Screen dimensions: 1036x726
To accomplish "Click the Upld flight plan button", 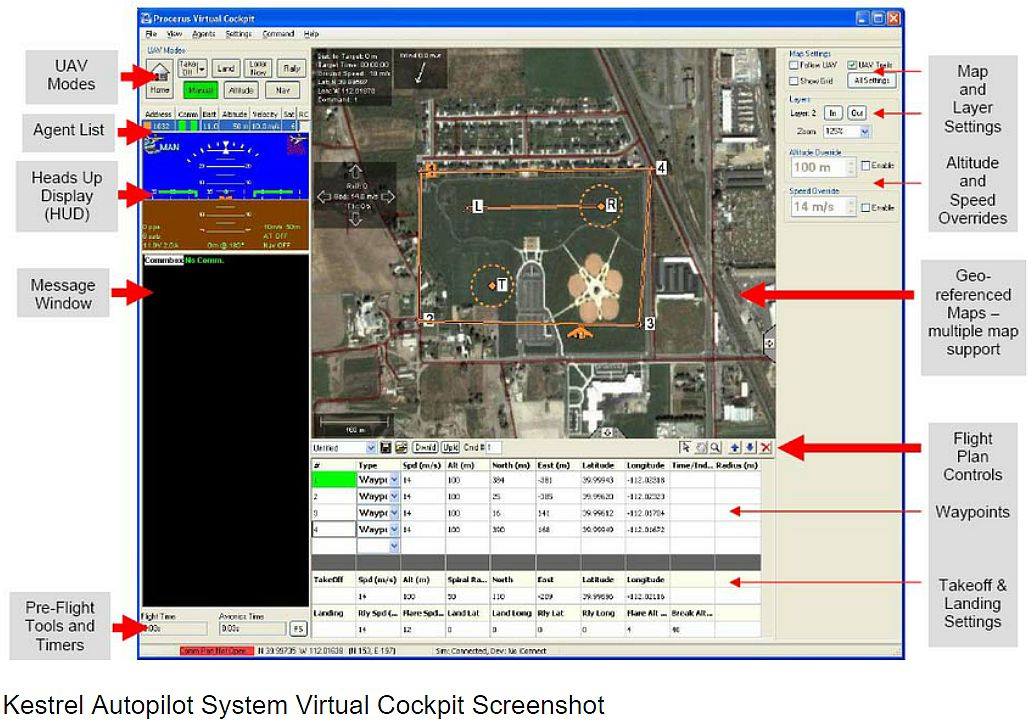I will pyautogui.click(x=451, y=447).
